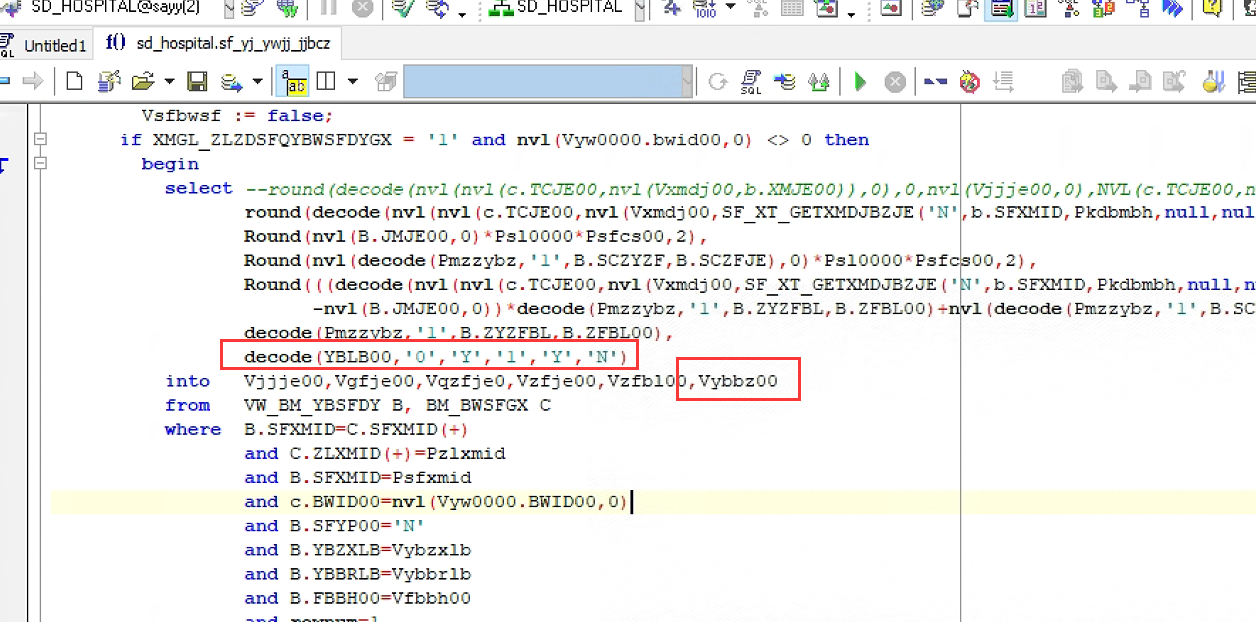Click the 'and B.FBBH00=Vfbbh00' line
The width and height of the screenshot is (1256, 622).
(358, 598)
